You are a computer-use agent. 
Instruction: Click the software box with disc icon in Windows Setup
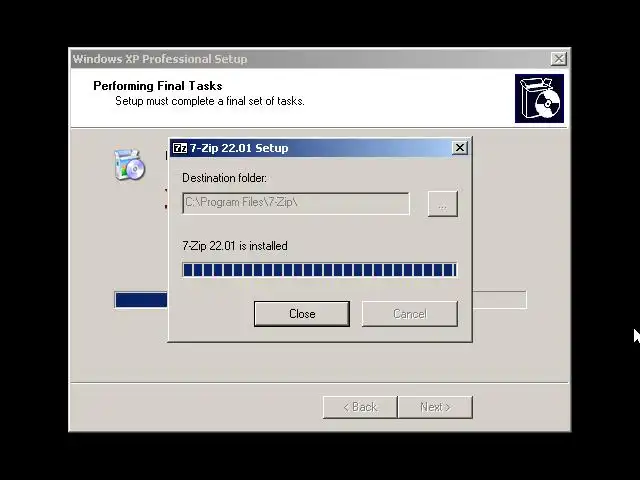[x=129, y=165]
